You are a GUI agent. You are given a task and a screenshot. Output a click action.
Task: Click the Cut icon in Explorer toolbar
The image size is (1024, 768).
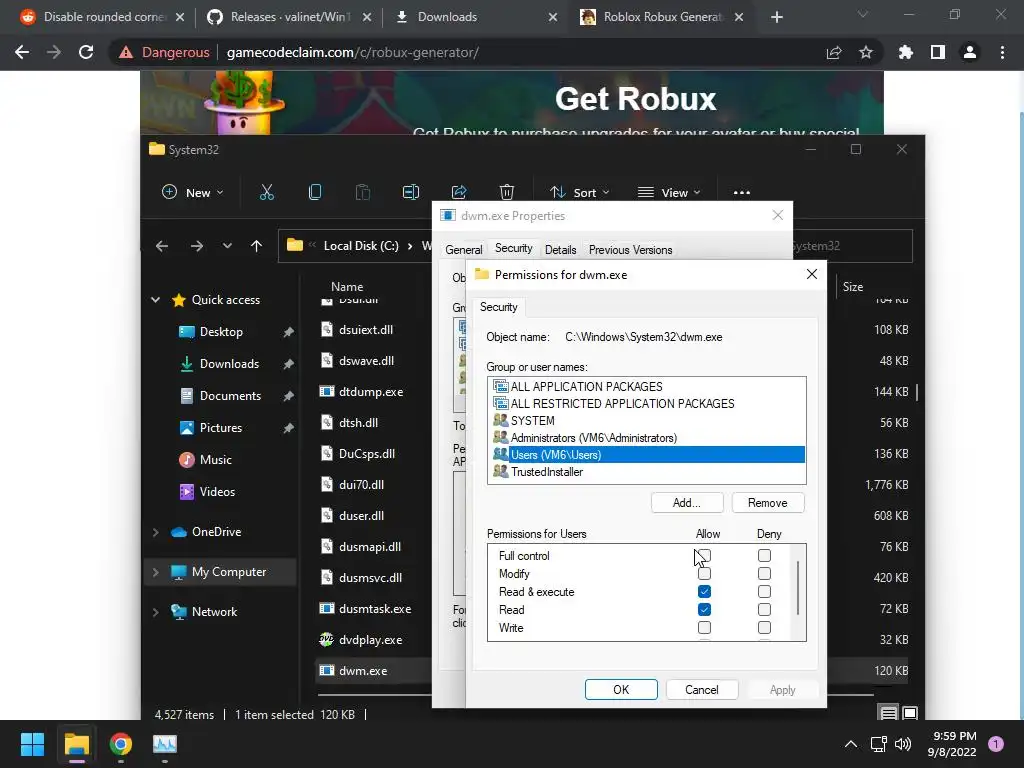click(x=266, y=192)
